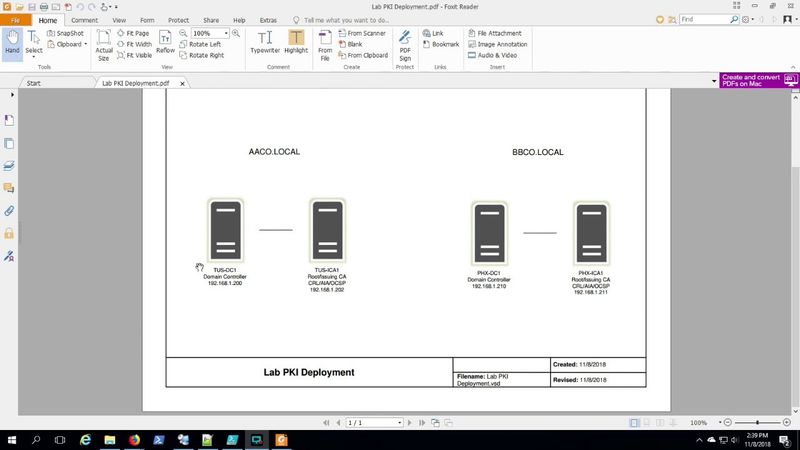Screen dimensions: 800x450
Task: Enable single page view mode
Action: pos(634,422)
